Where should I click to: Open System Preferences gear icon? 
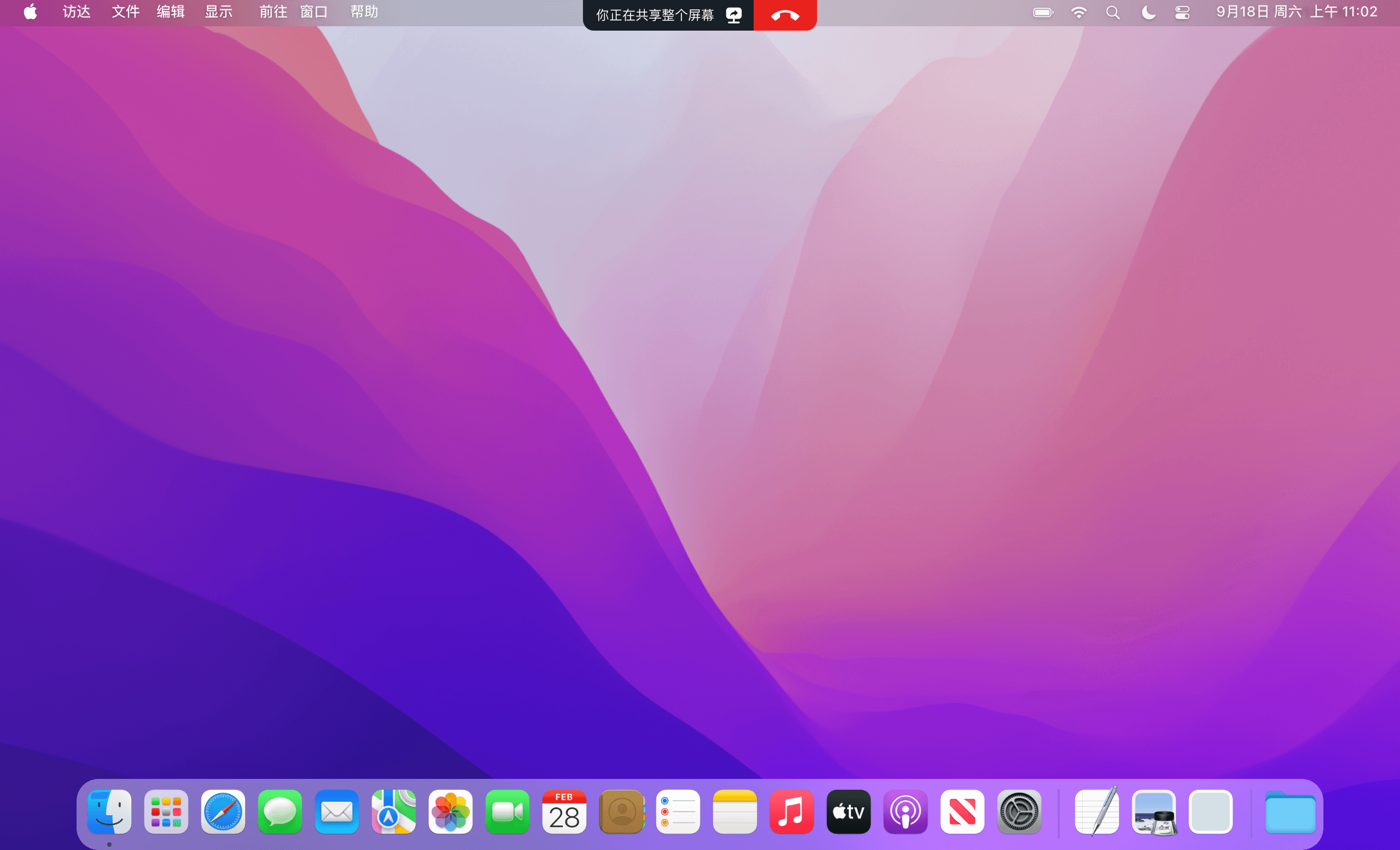(x=1019, y=811)
